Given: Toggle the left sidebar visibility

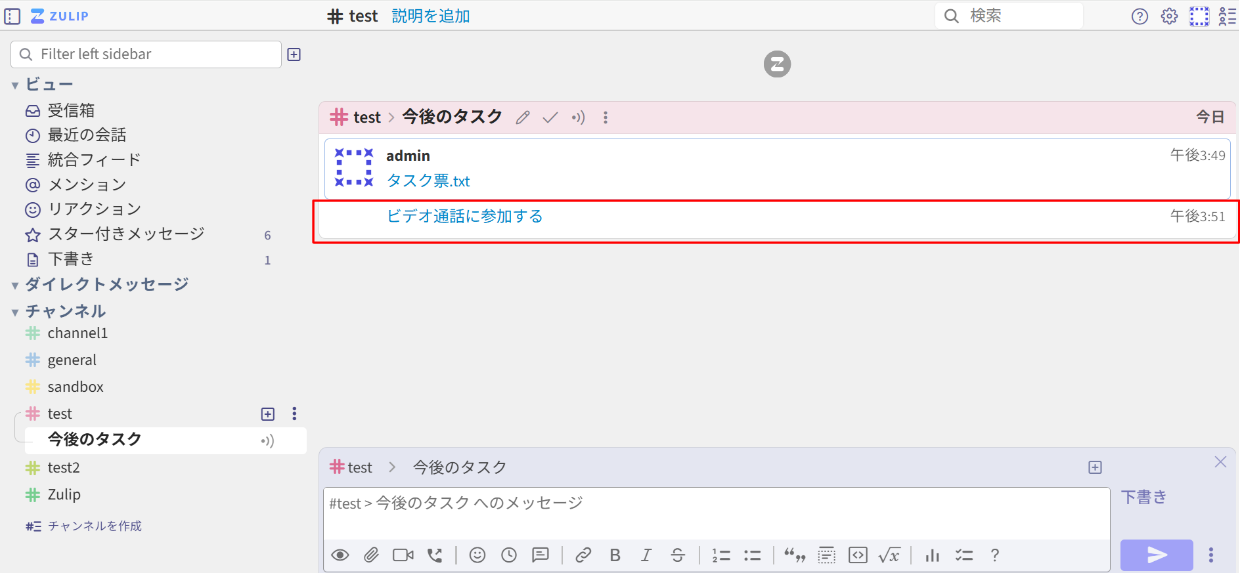Looking at the screenshot, I should [x=13, y=16].
